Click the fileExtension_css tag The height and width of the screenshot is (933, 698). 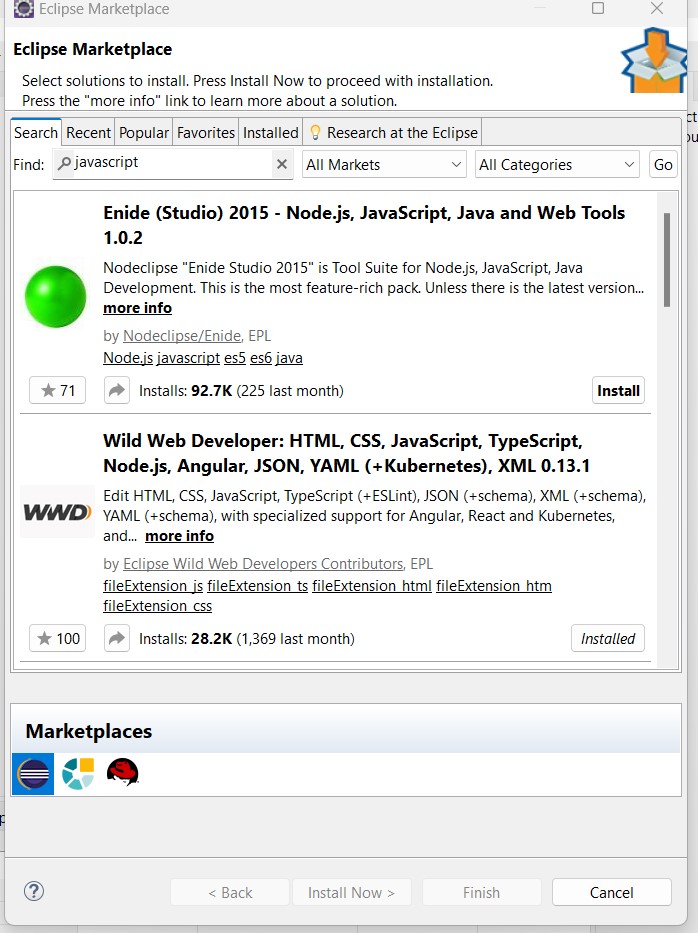[x=158, y=606]
